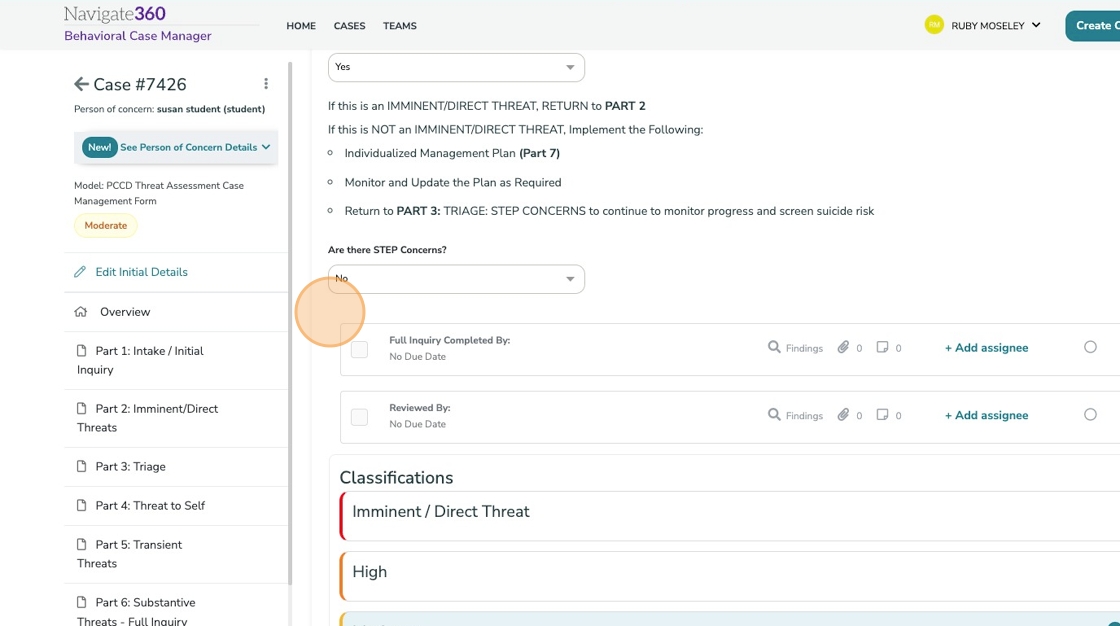1120x626 pixels.
Task: Open attachments paperclip in Full Inquiry Completed By row
Action: (844, 347)
